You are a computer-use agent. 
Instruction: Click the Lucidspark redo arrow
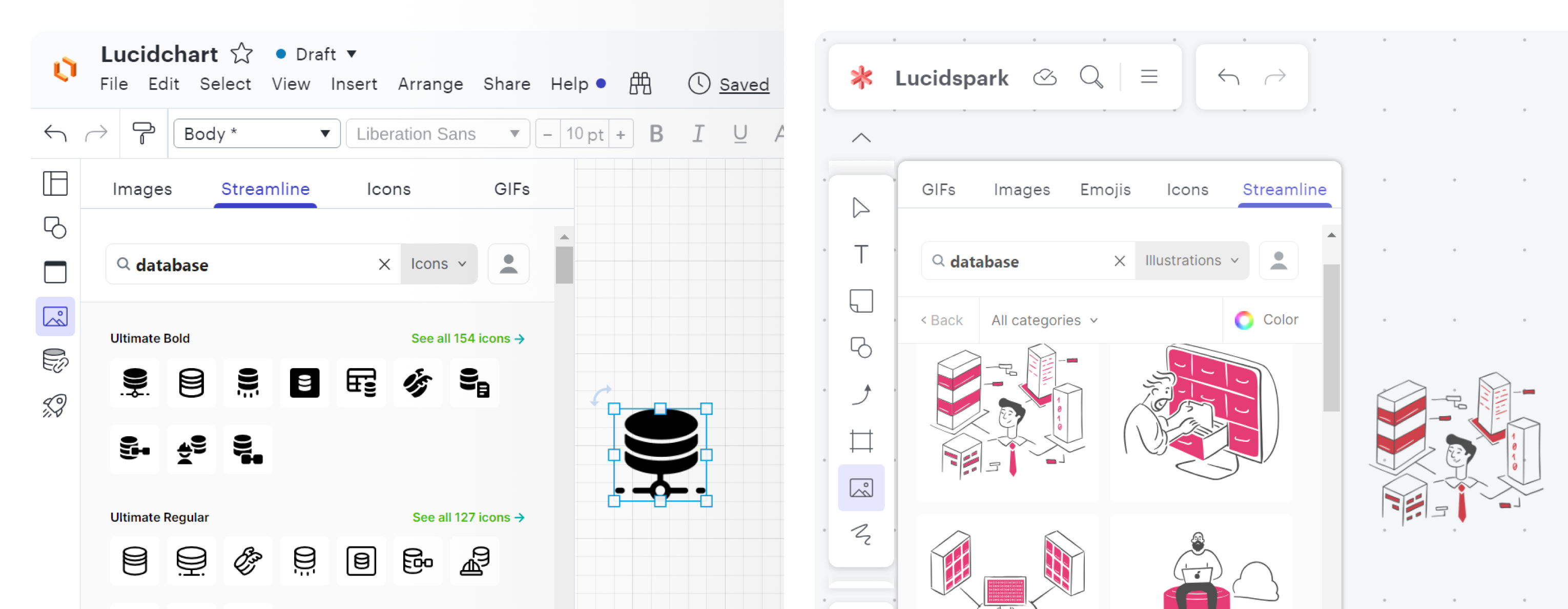point(1274,77)
